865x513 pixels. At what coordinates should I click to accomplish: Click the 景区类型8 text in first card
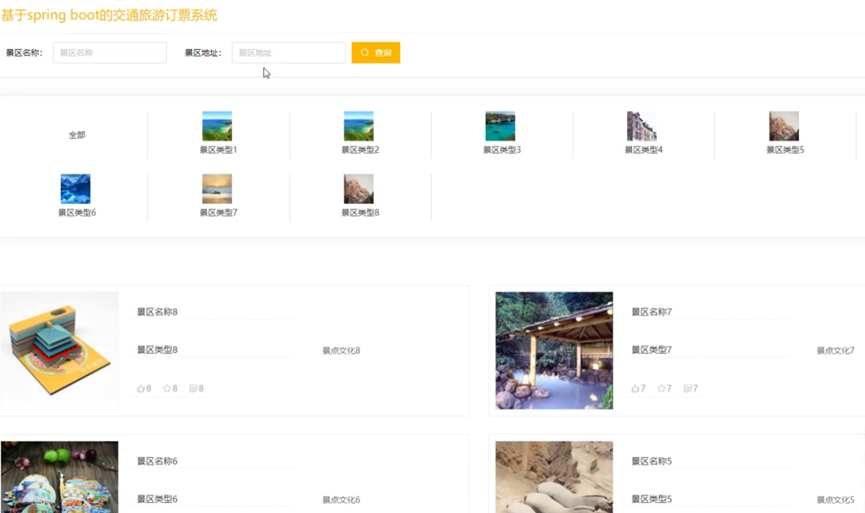(x=157, y=350)
